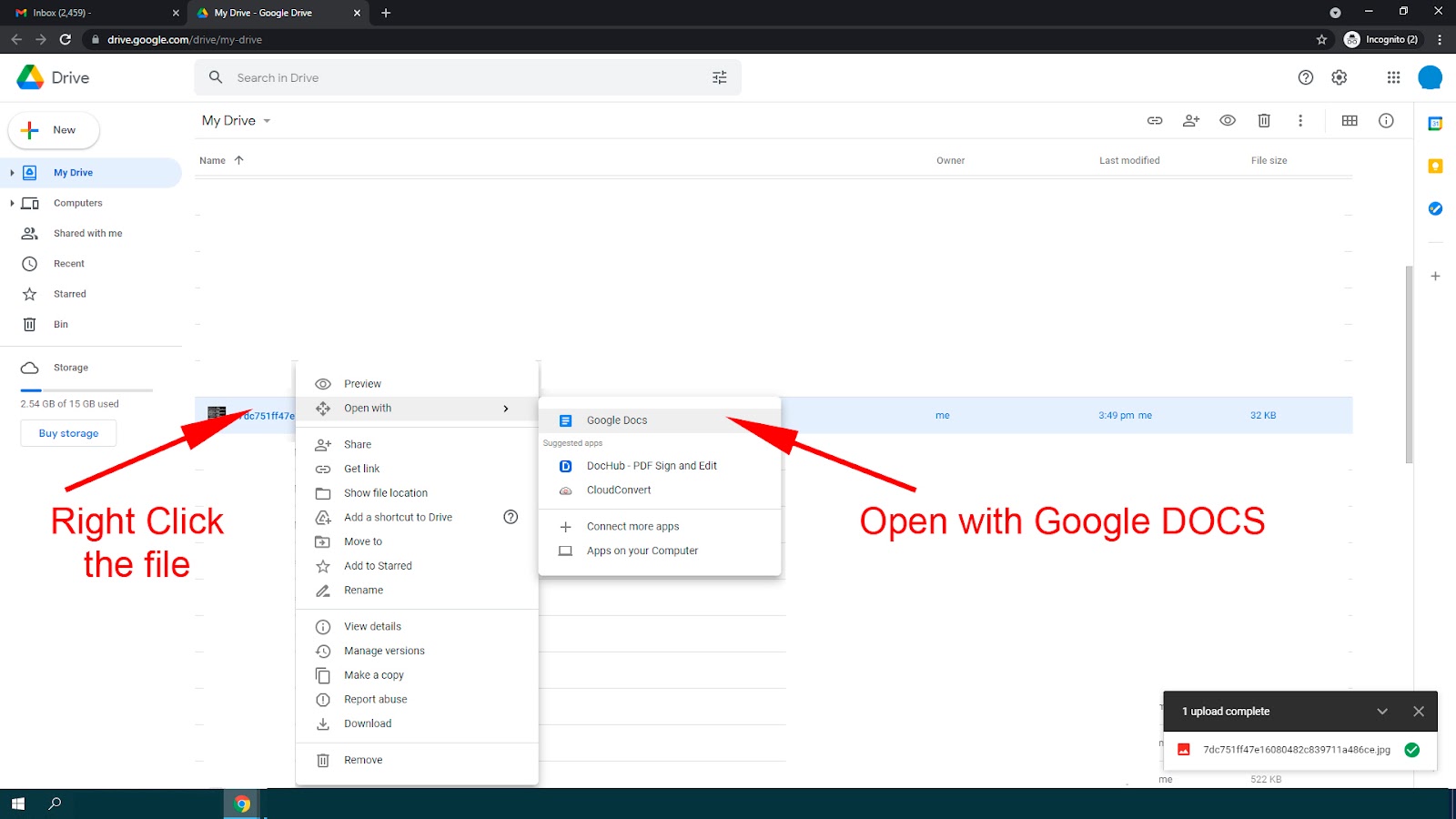Select Computers in the sidebar

pyautogui.click(x=77, y=203)
